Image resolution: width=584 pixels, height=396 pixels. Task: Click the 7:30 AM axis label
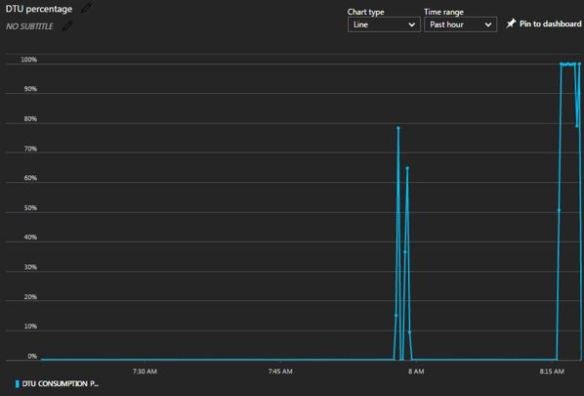(x=145, y=371)
